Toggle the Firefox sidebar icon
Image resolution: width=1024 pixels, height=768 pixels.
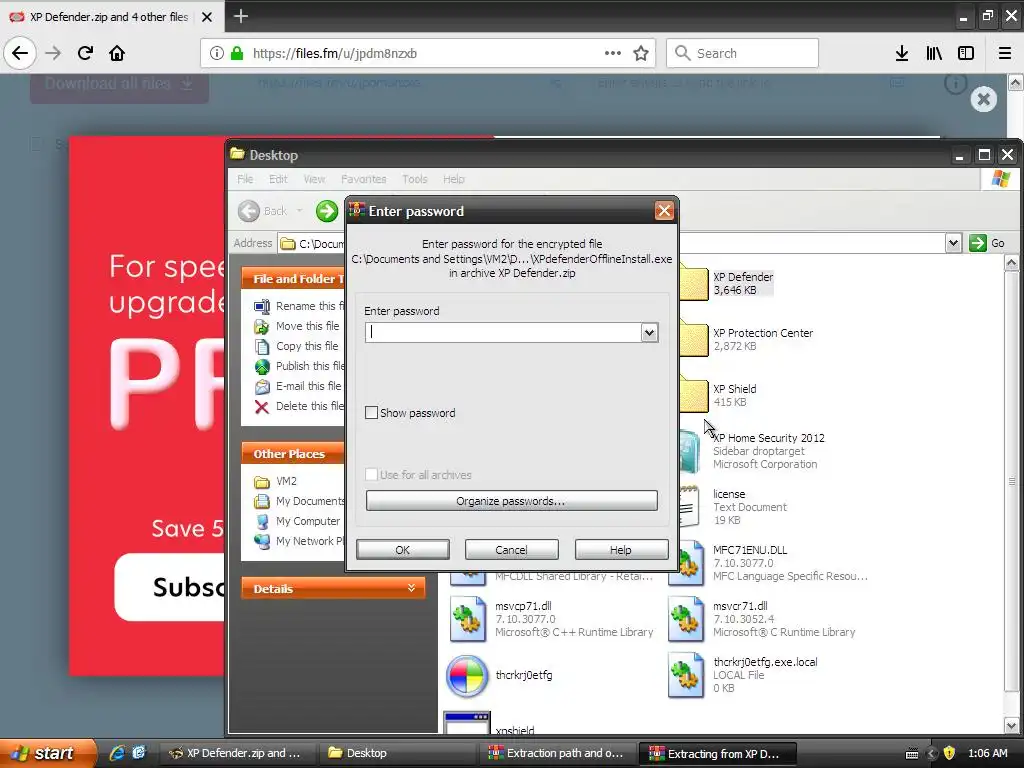tap(966, 53)
